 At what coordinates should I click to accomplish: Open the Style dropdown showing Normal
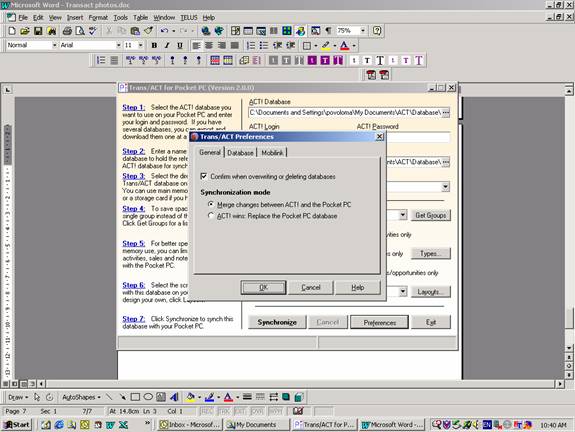(x=54, y=45)
